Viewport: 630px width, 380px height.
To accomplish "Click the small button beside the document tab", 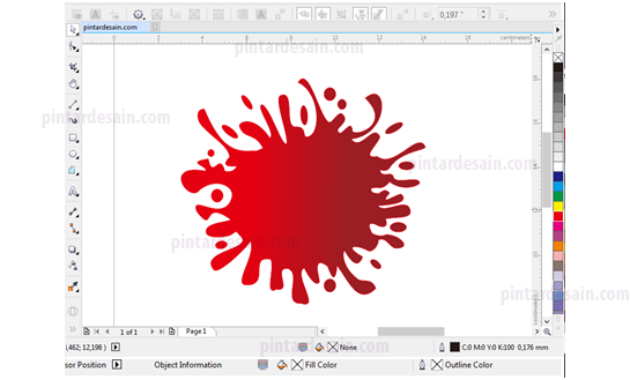I will click(x=155, y=27).
